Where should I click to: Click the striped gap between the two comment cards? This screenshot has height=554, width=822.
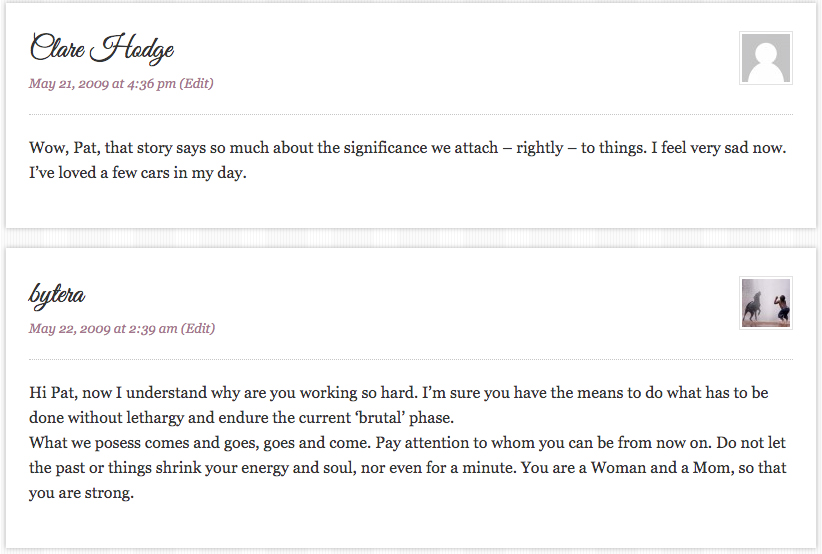[x=411, y=238]
